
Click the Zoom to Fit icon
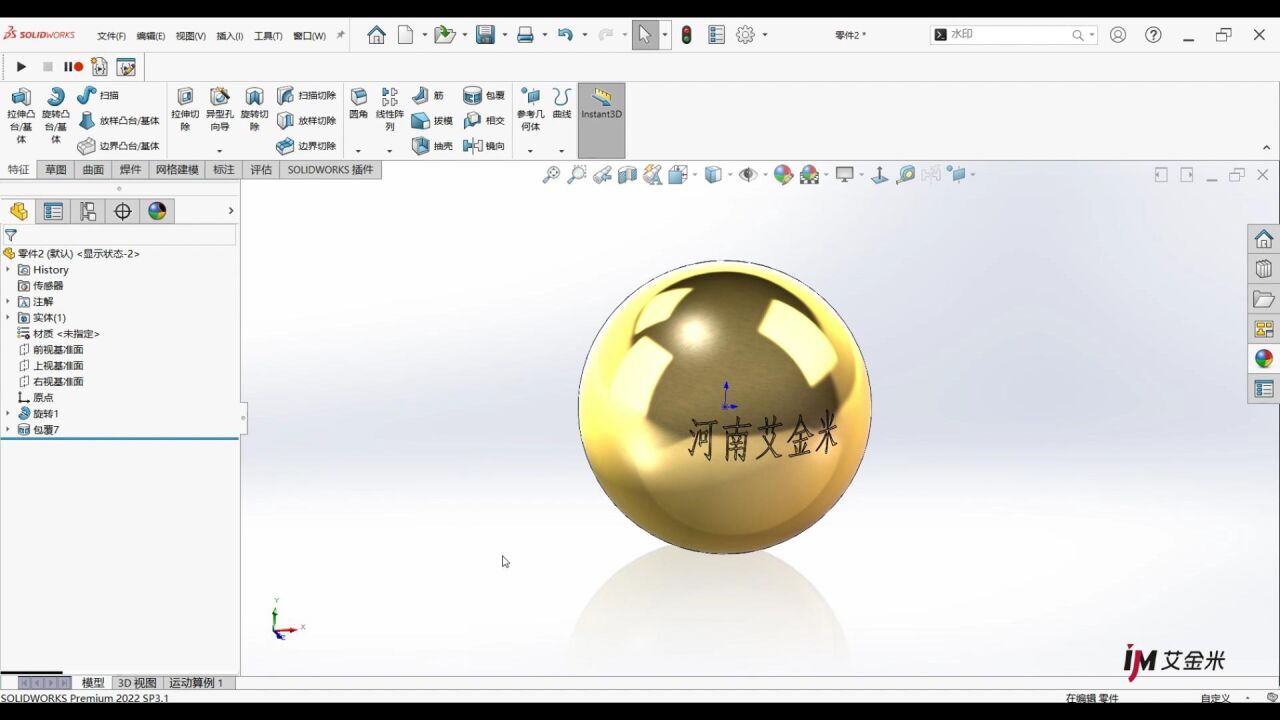pyautogui.click(x=551, y=175)
